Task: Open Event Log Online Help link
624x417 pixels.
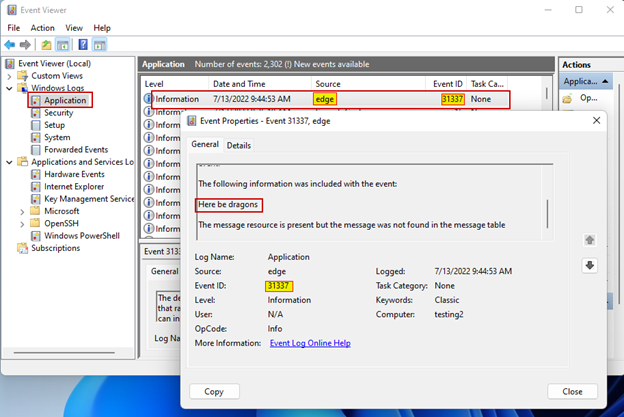Action: [x=310, y=343]
